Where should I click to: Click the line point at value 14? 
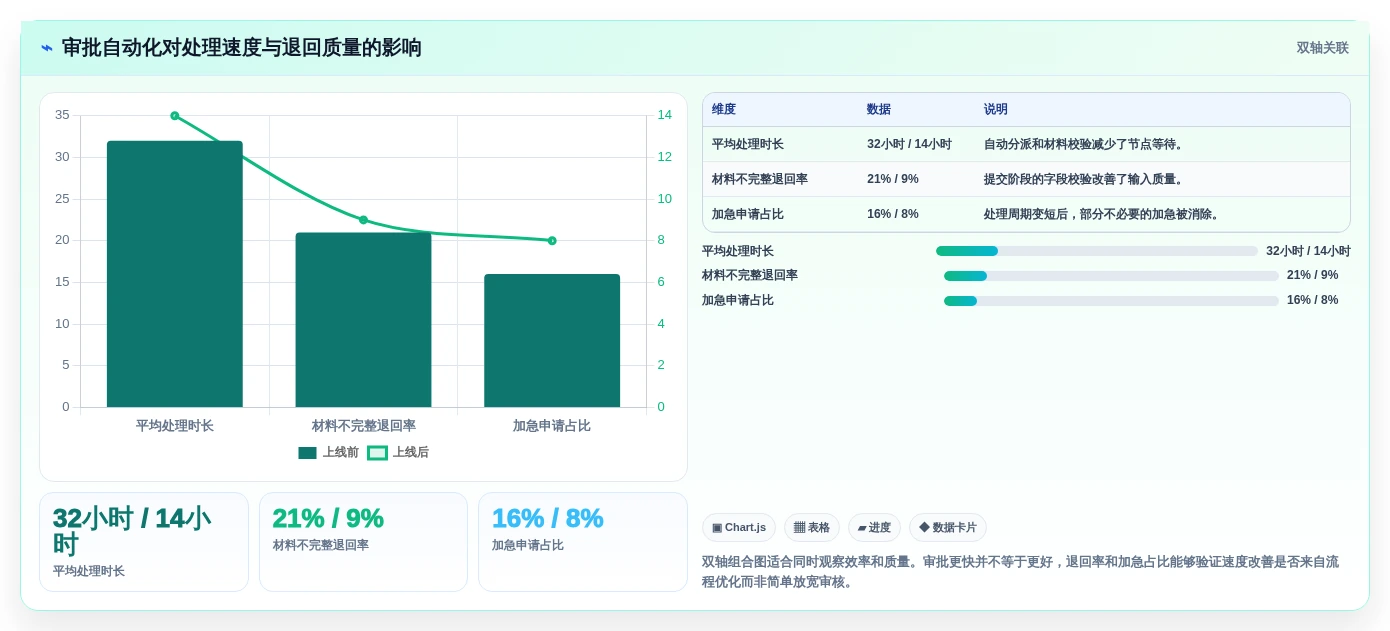tap(175, 116)
